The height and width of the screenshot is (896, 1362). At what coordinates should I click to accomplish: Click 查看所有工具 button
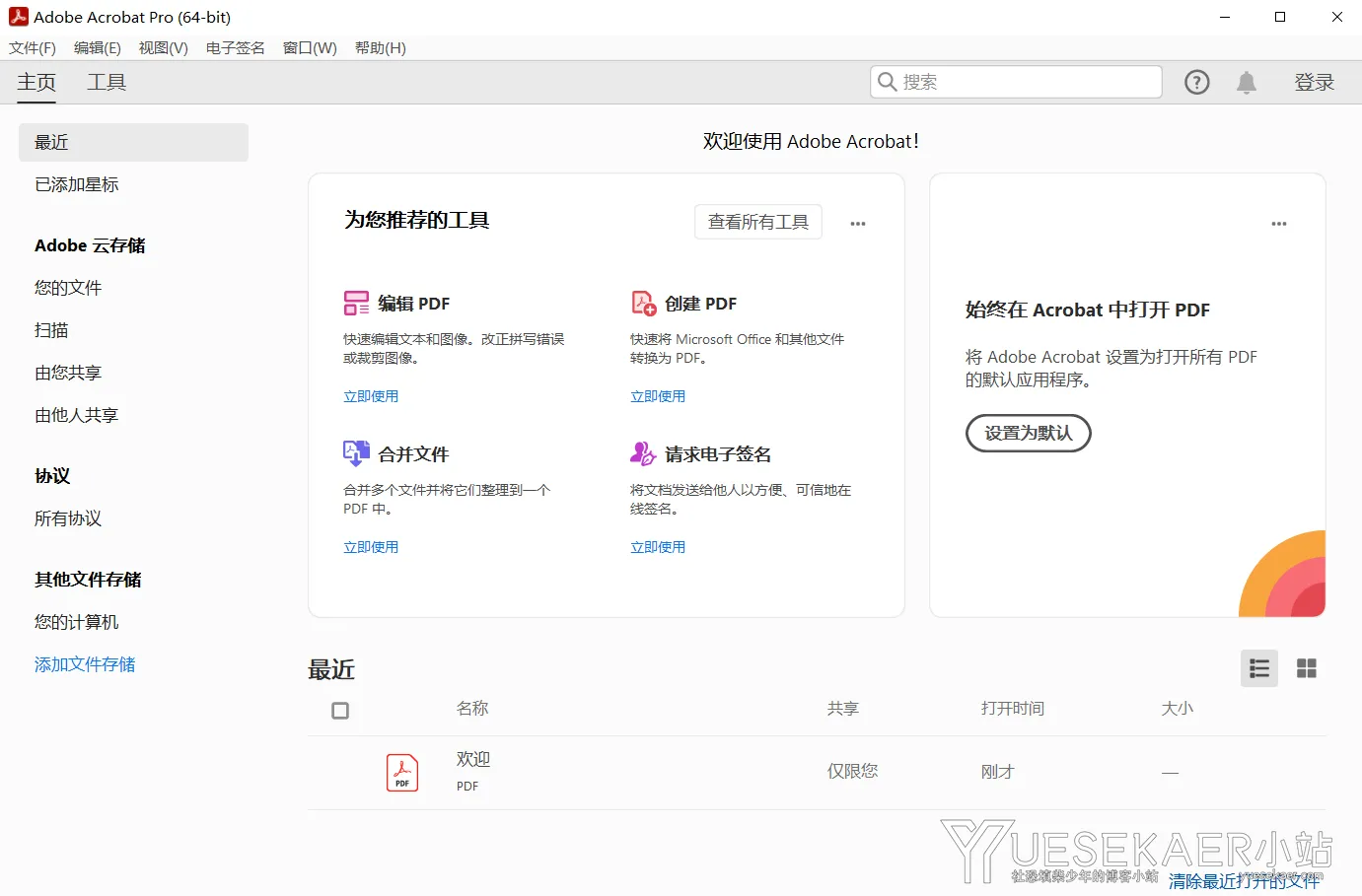(x=758, y=223)
